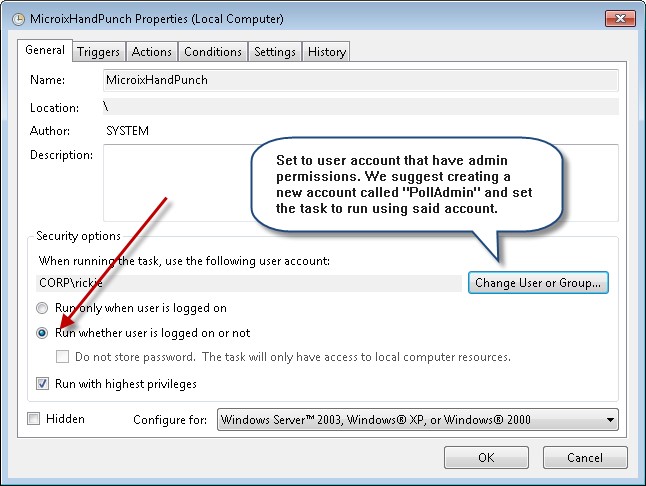This screenshot has width=646, height=486.
Task: Toggle Run with highest privileges checkbox
Action: tap(43, 383)
